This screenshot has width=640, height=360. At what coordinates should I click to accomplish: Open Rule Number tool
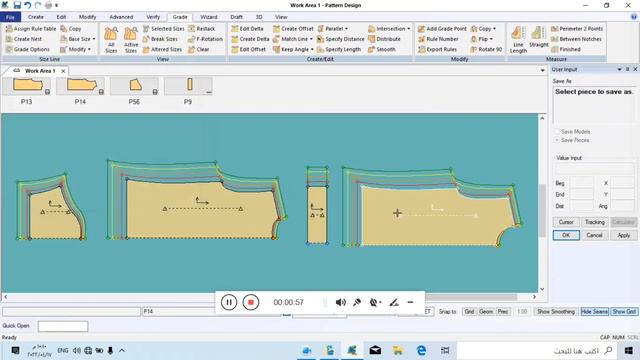tap(438, 39)
